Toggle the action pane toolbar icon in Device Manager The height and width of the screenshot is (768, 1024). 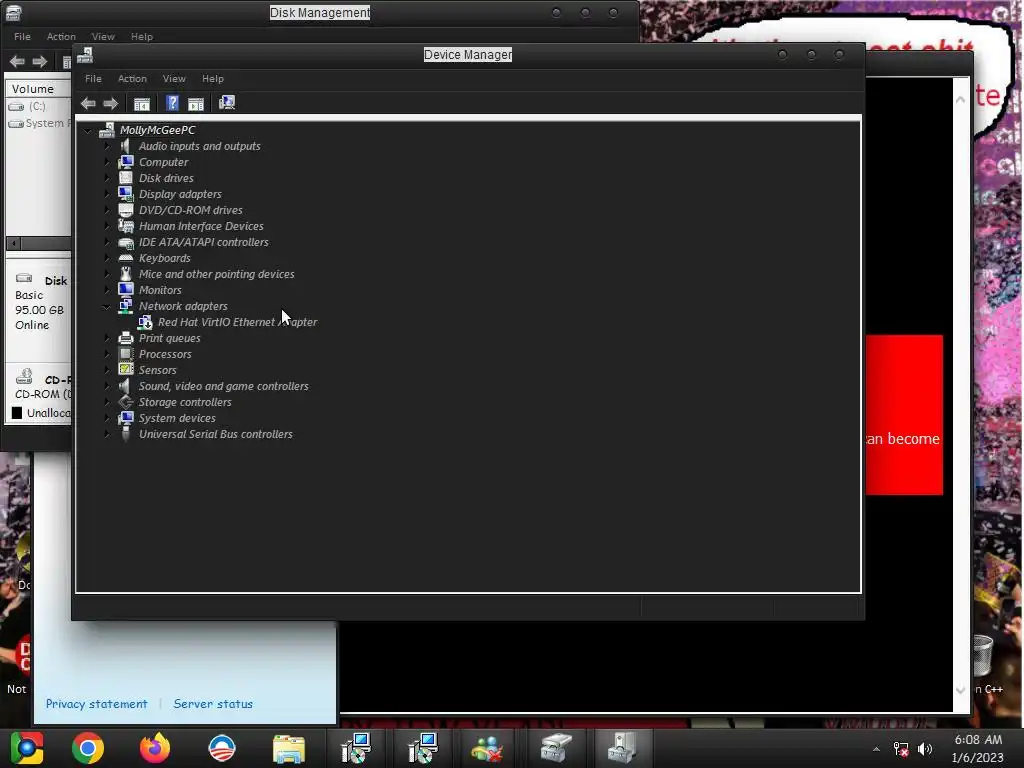click(x=196, y=103)
